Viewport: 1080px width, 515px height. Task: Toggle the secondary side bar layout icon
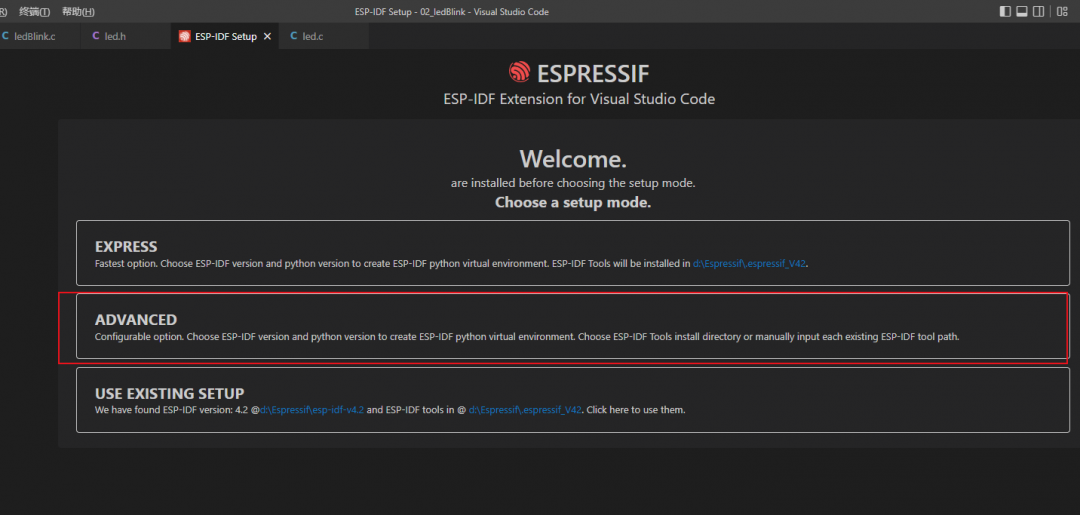pyautogui.click(x=1039, y=12)
